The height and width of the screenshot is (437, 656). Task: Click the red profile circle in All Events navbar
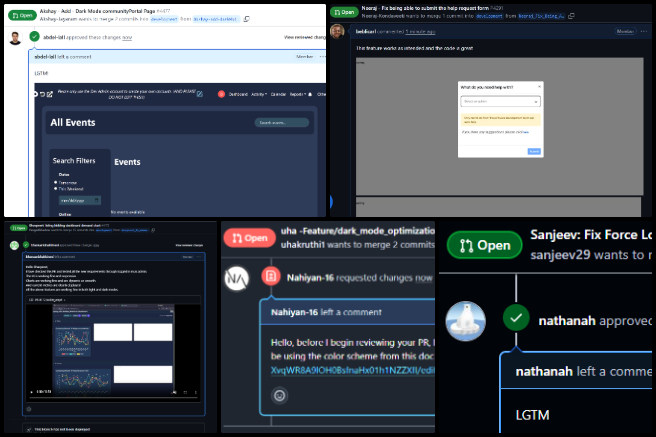coord(221,94)
